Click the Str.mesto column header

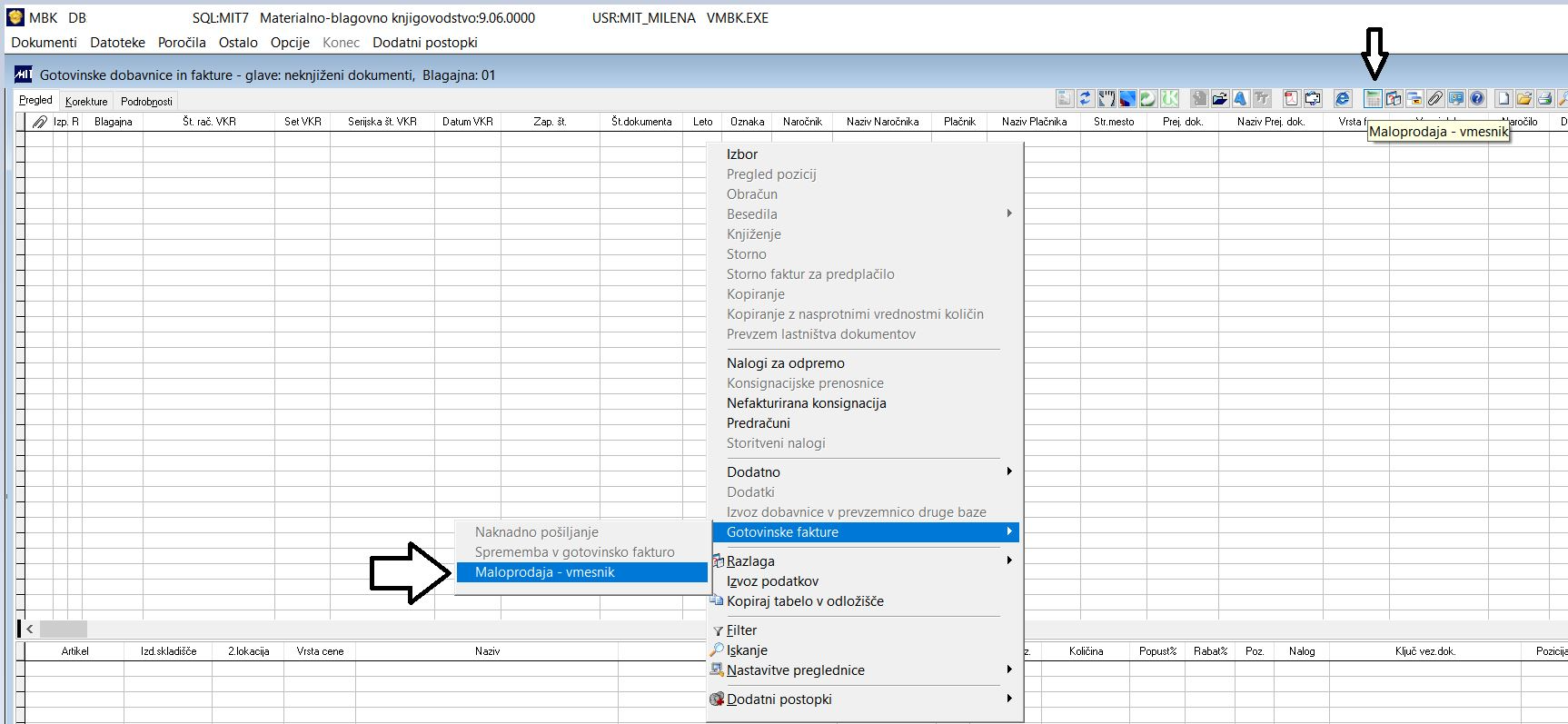[x=1114, y=122]
